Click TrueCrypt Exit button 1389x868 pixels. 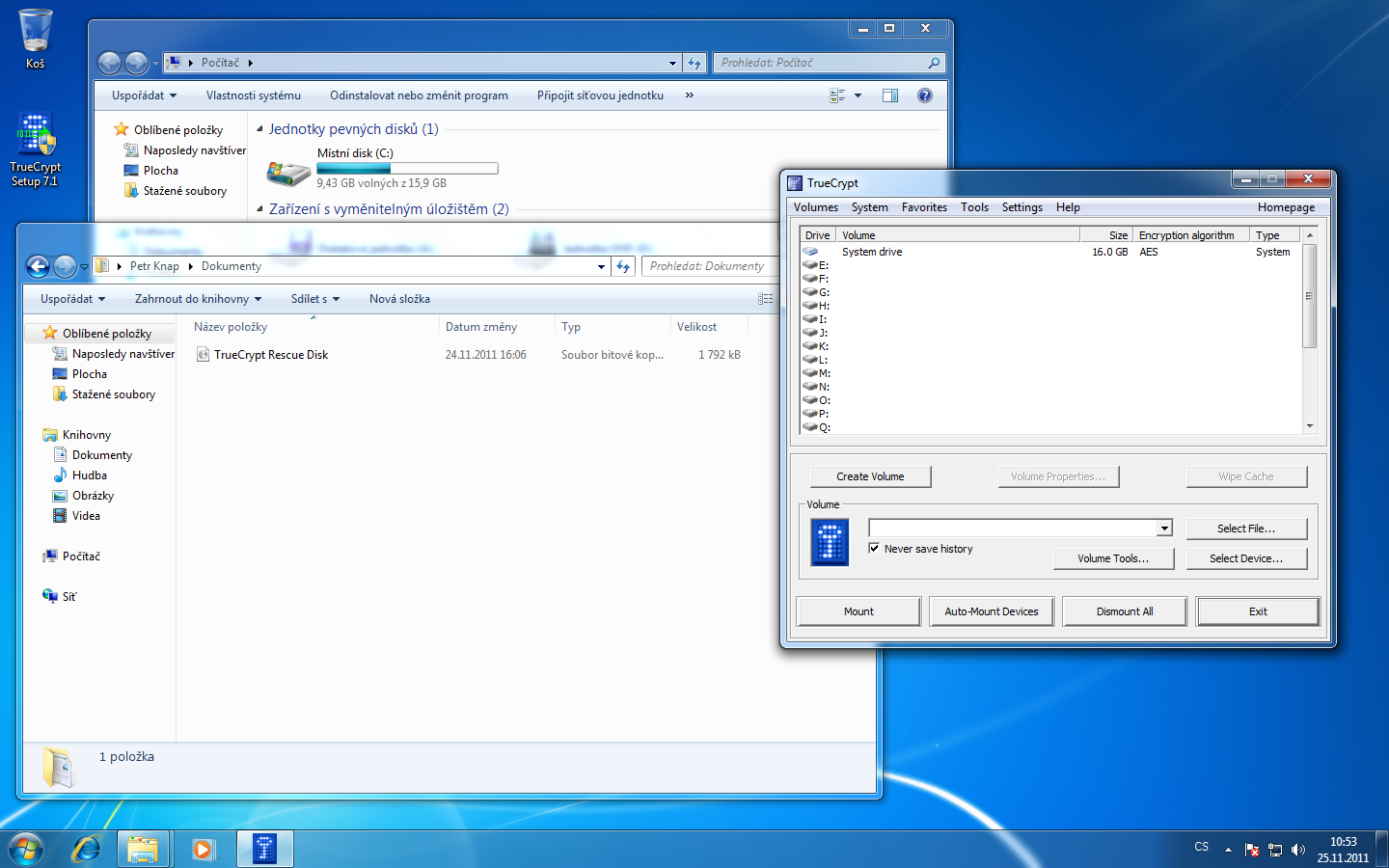(1258, 611)
